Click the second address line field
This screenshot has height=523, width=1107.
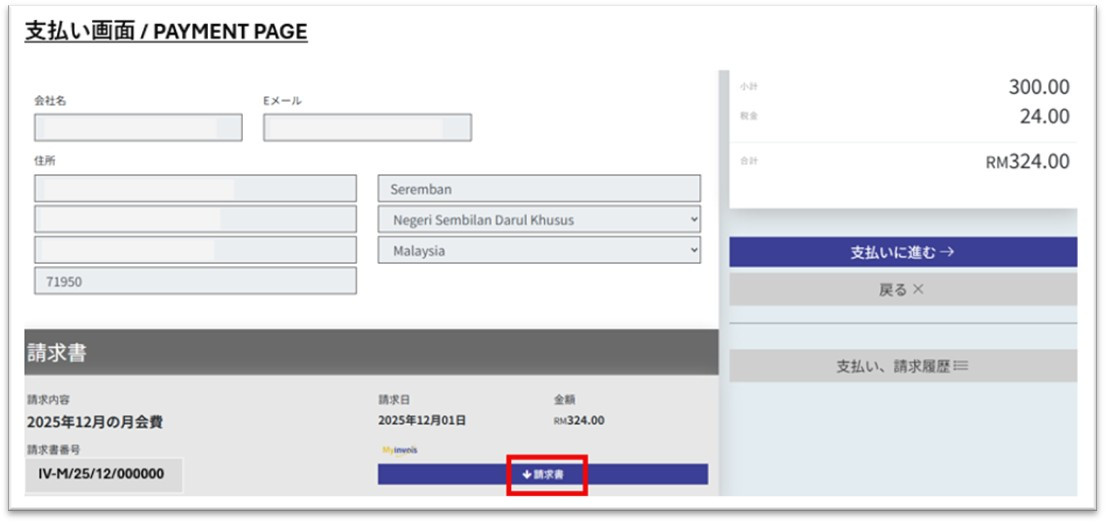[x=195, y=219]
